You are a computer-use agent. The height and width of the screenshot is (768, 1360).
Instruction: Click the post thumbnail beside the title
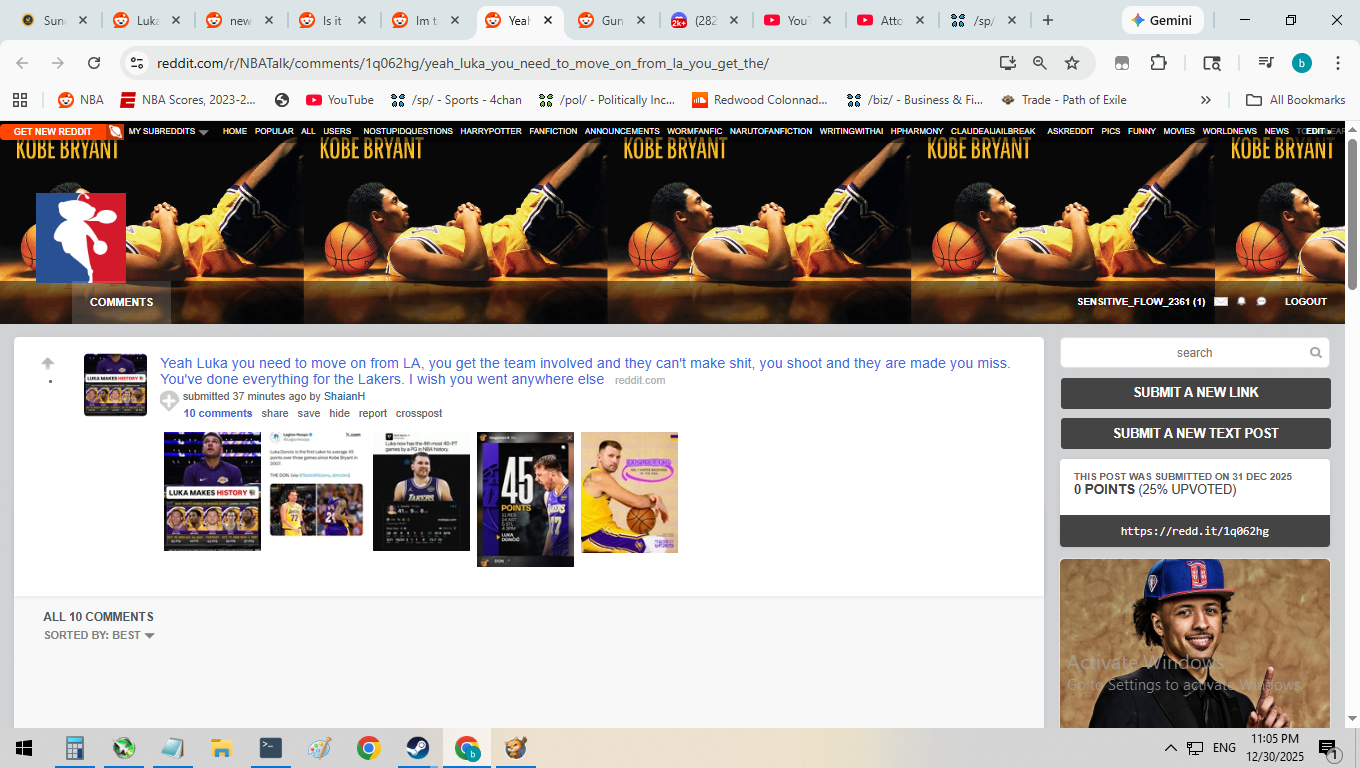pos(115,385)
